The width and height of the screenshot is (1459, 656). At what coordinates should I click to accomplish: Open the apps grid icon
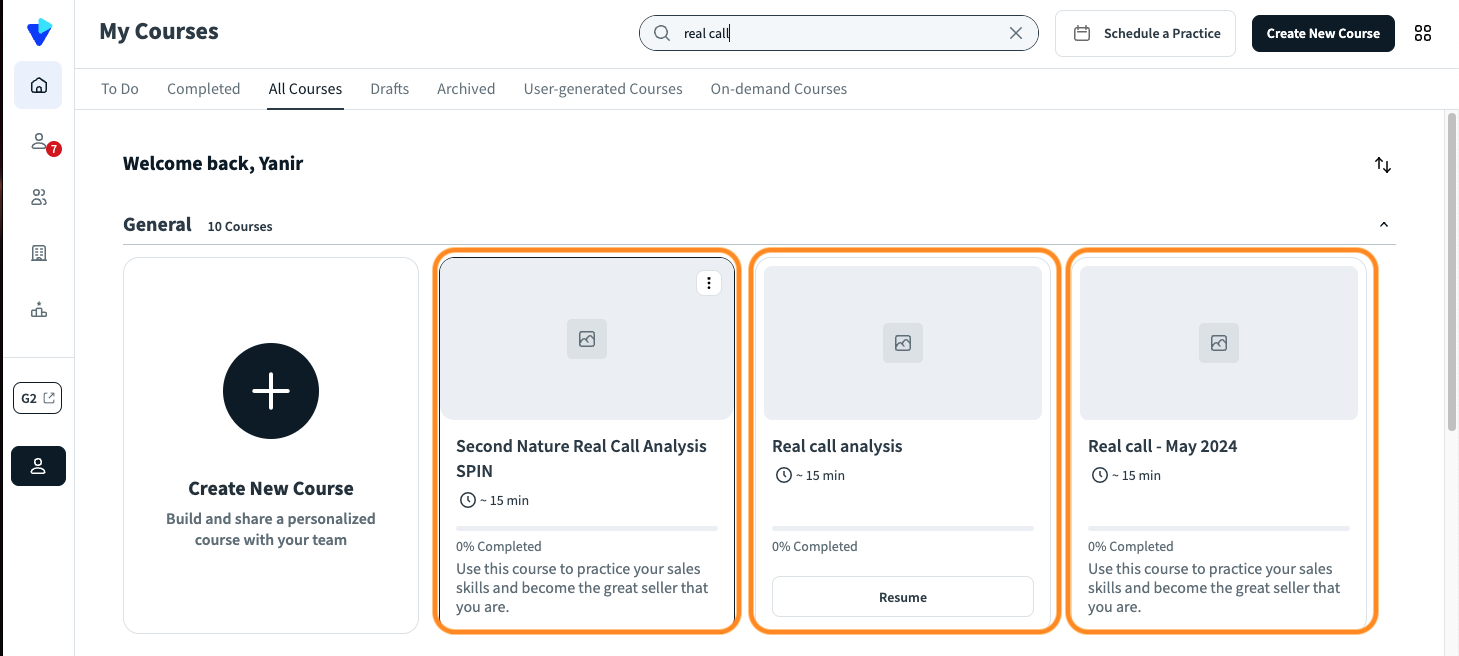click(x=1423, y=33)
